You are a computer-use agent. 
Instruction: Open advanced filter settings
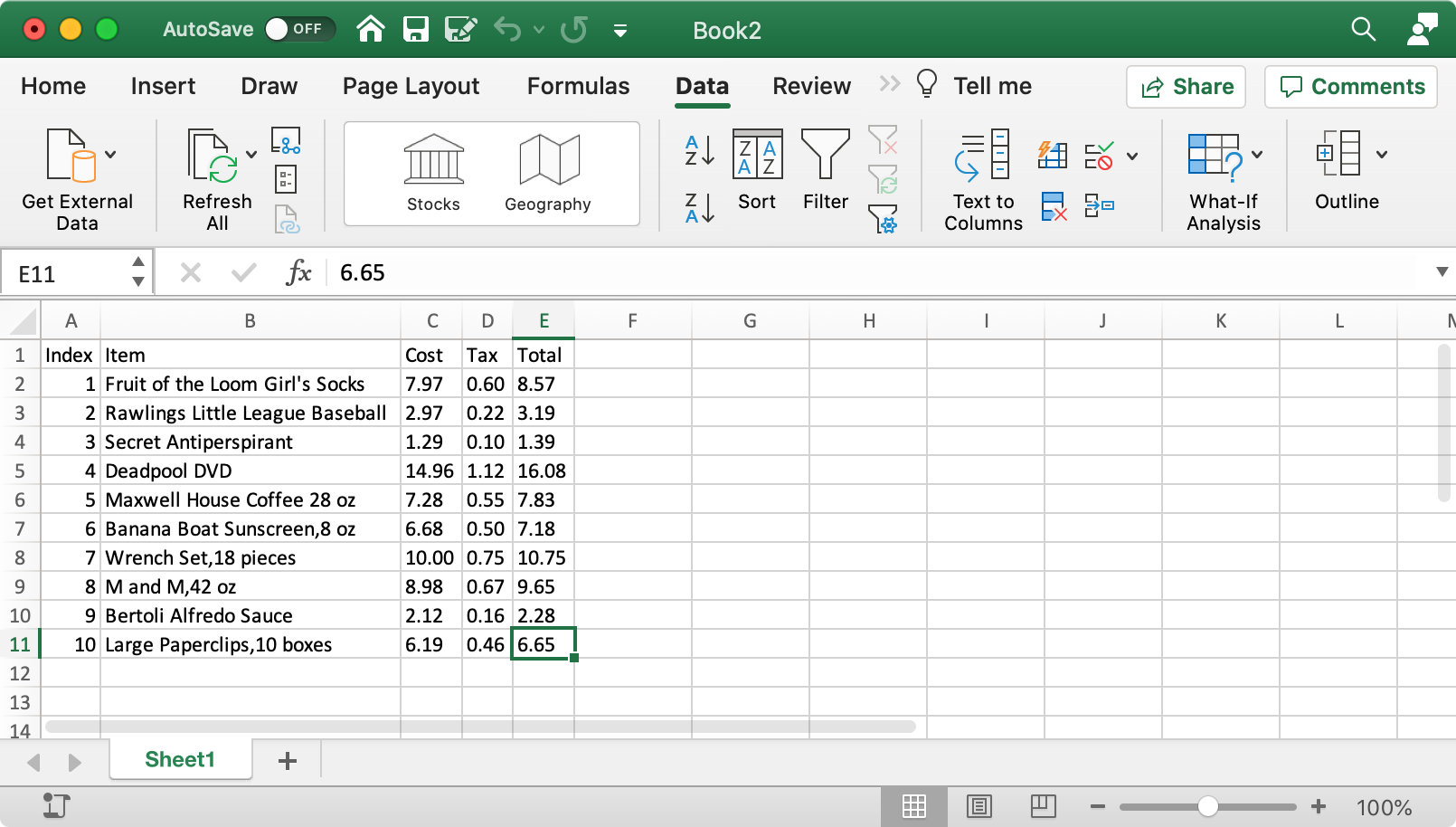[884, 218]
